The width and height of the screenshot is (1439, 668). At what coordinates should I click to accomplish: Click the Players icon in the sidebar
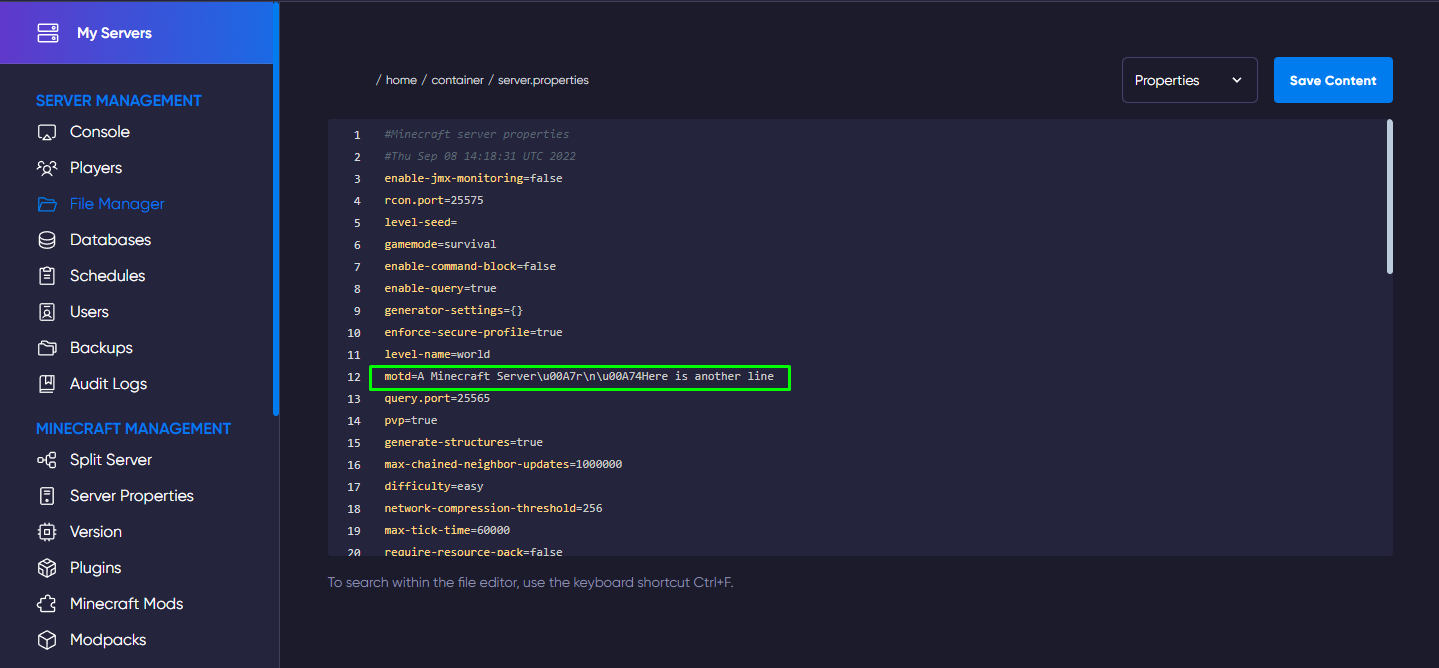(x=47, y=167)
